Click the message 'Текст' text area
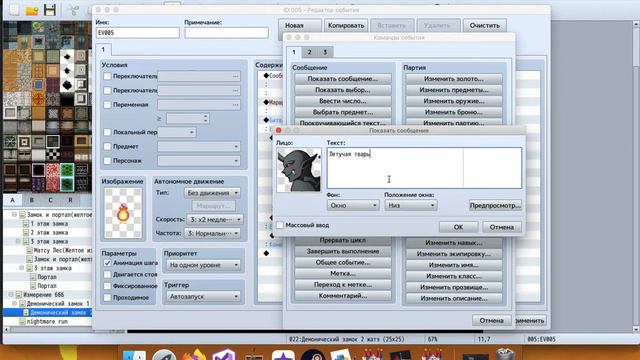640x360 pixels. click(x=424, y=168)
